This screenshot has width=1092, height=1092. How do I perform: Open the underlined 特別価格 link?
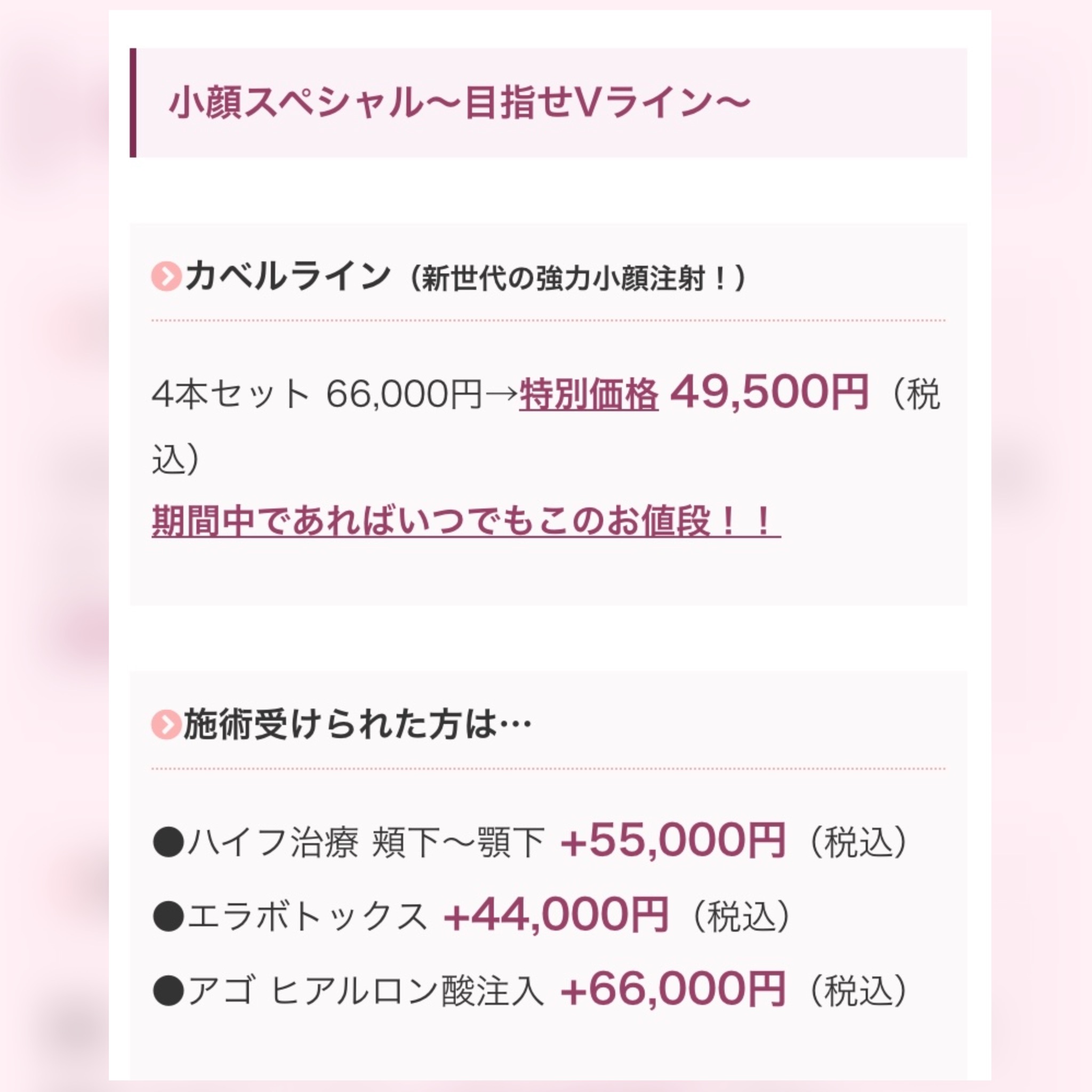click(x=589, y=394)
